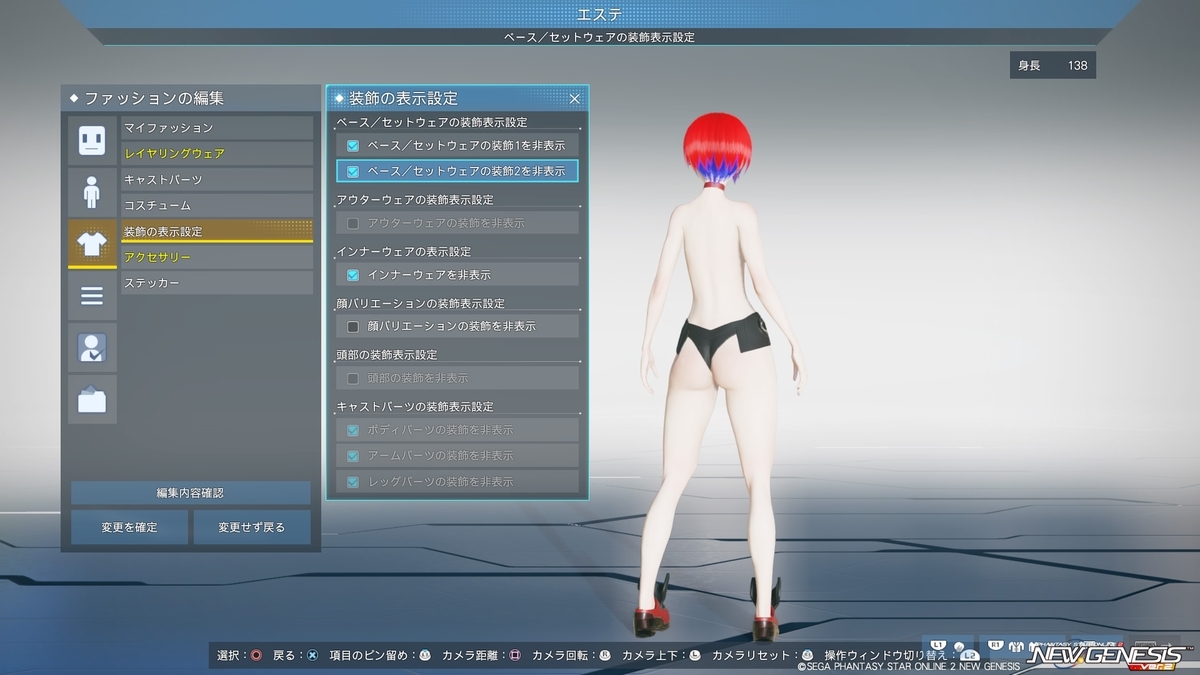The height and width of the screenshot is (675, 1200).
Task: Toggle ベース/セットウェアの装飾1を非表示 checkbox
Action: pyautogui.click(x=353, y=145)
